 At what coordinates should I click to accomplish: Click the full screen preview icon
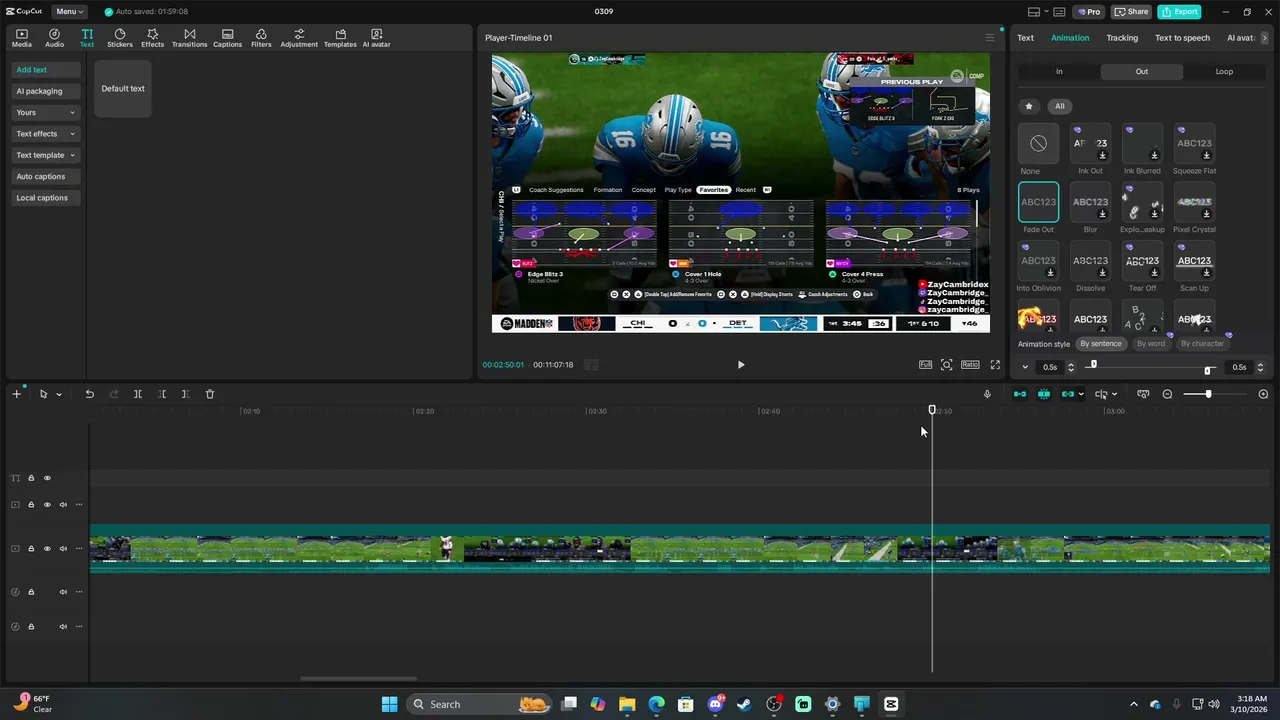coord(995,365)
